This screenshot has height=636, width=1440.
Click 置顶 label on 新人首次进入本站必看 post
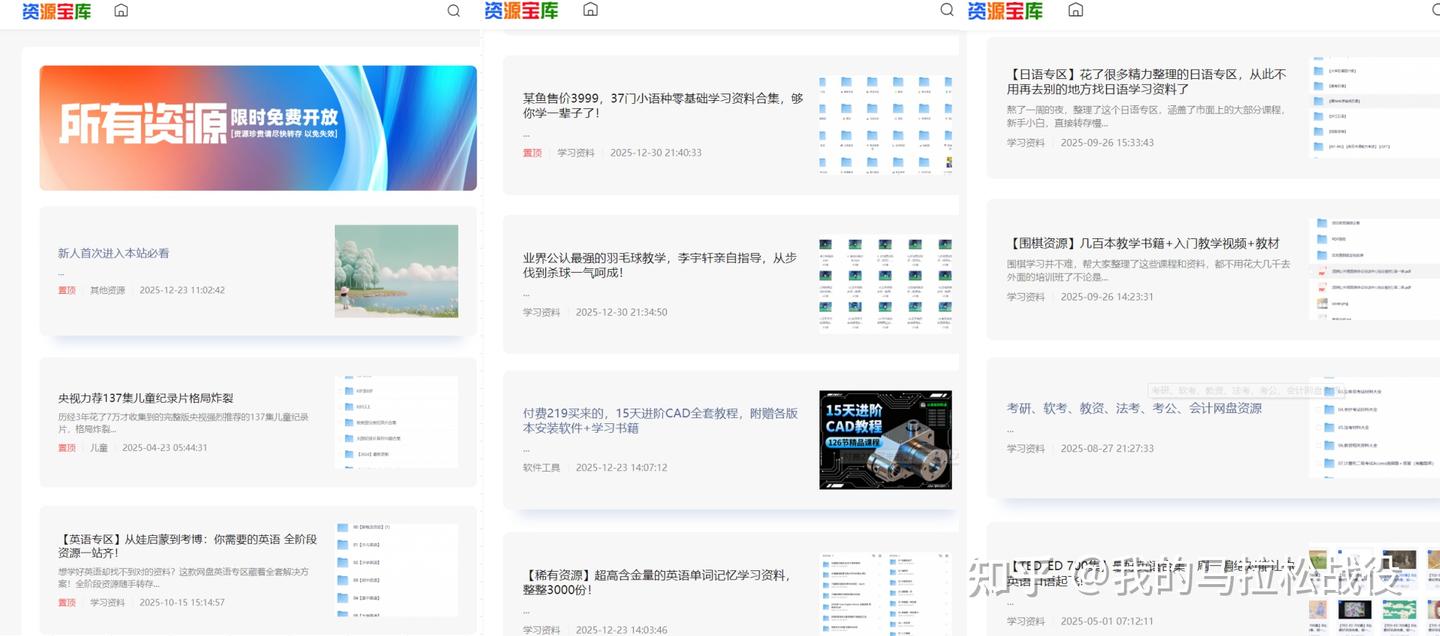pos(67,290)
